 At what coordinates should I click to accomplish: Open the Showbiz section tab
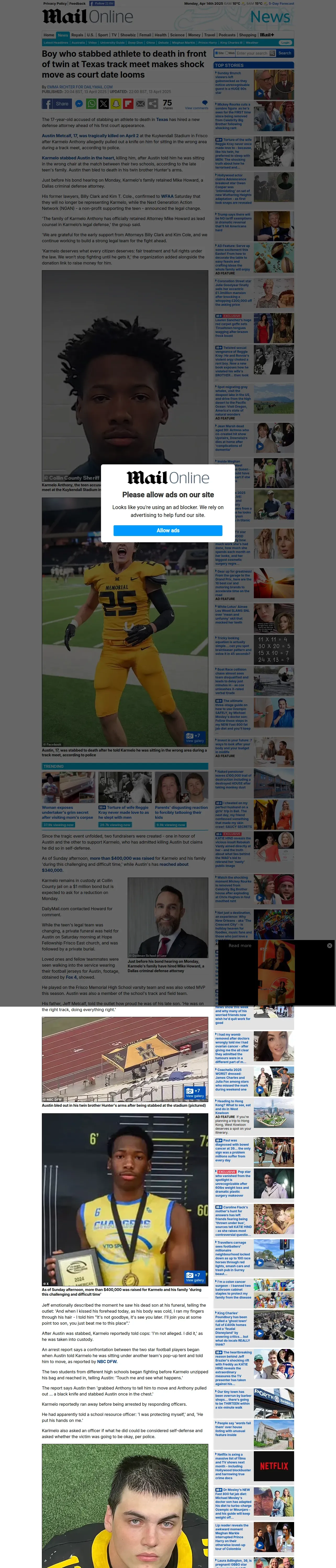(x=127, y=35)
